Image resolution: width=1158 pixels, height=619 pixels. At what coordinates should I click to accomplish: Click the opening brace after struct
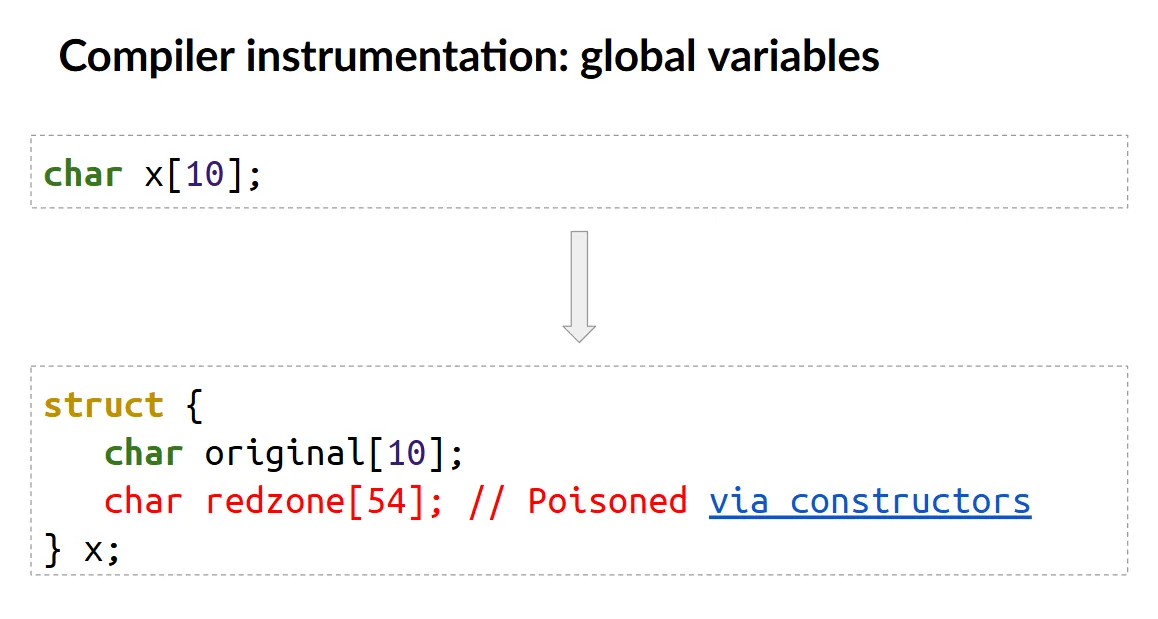194,406
